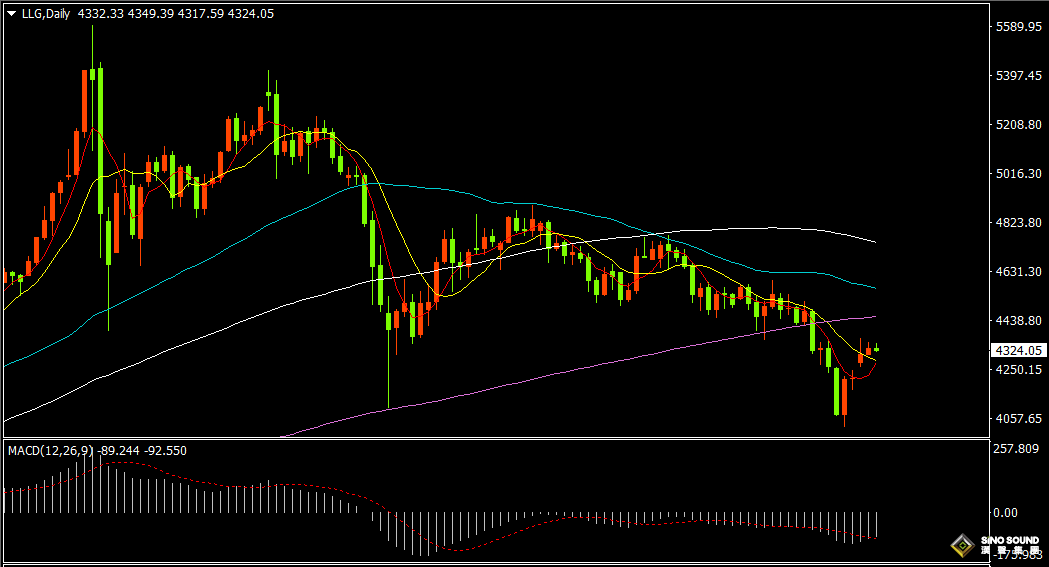Click the 5016.30 price axis label
The image size is (1049, 567).
[x=1018, y=174]
